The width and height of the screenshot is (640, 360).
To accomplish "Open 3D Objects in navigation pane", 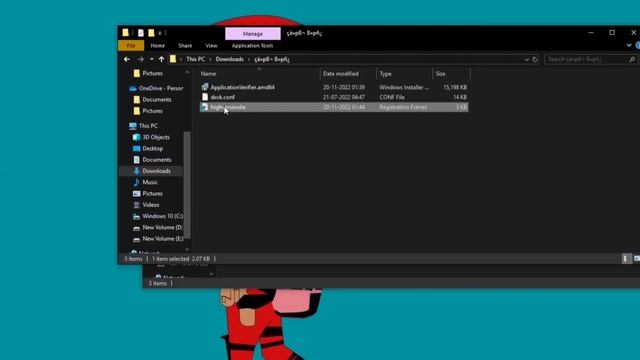I will [x=156, y=137].
